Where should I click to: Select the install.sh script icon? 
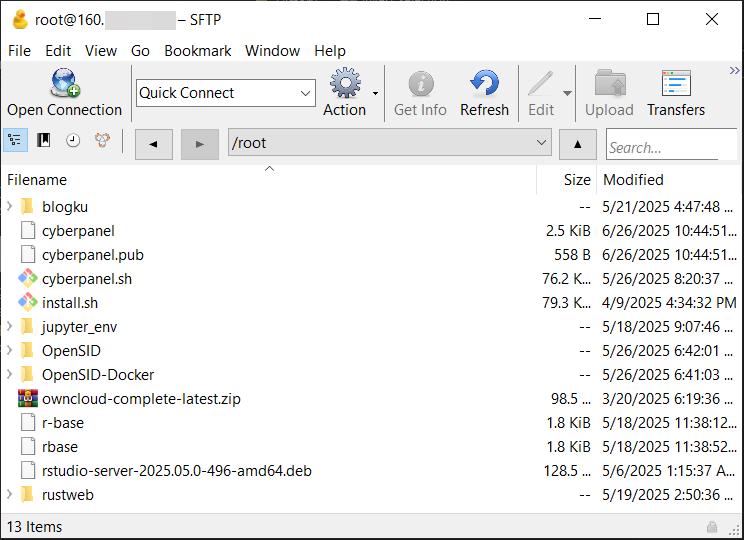[x=28, y=303]
